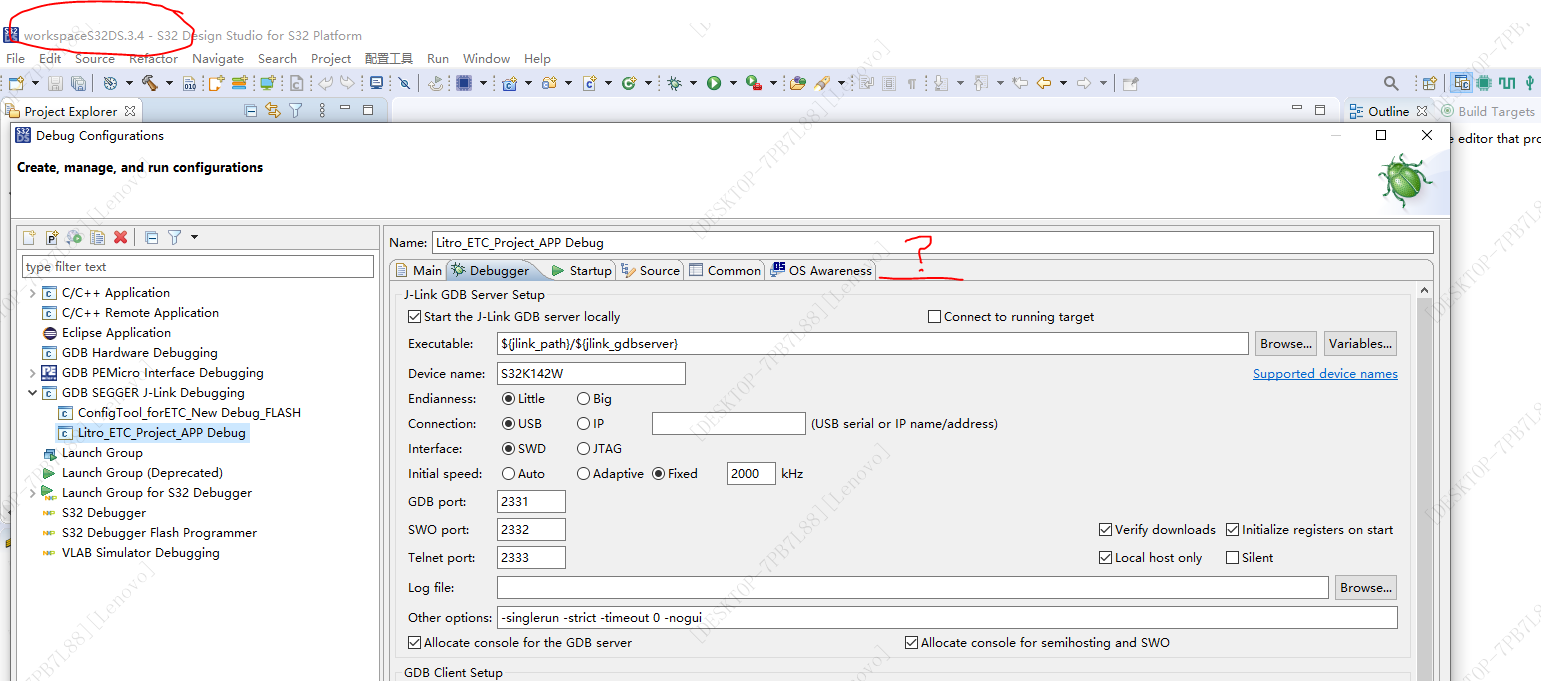The width and height of the screenshot is (1541, 681).
Task: Click the Duplicate launch configuration icon
Action: [x=97, y=237]
